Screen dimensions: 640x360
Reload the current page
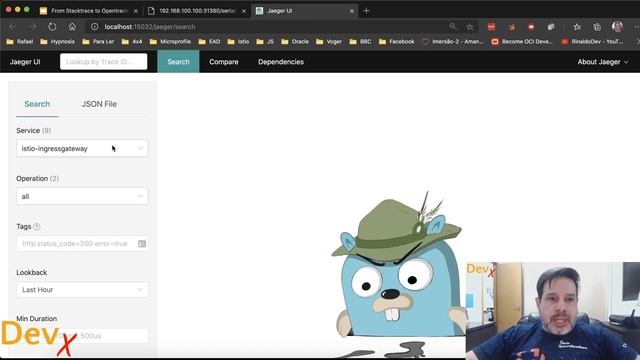point(52,27)
